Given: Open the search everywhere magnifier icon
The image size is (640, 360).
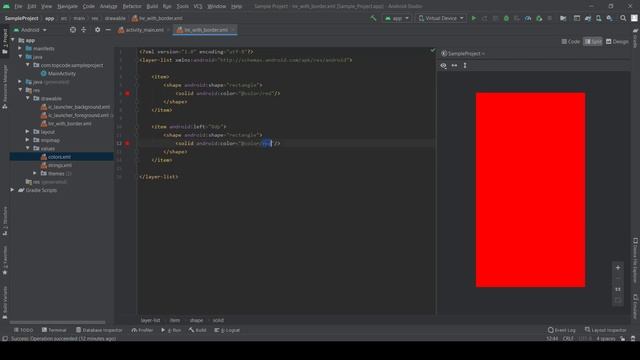Looking at the screenshot, I should (623, 18).
